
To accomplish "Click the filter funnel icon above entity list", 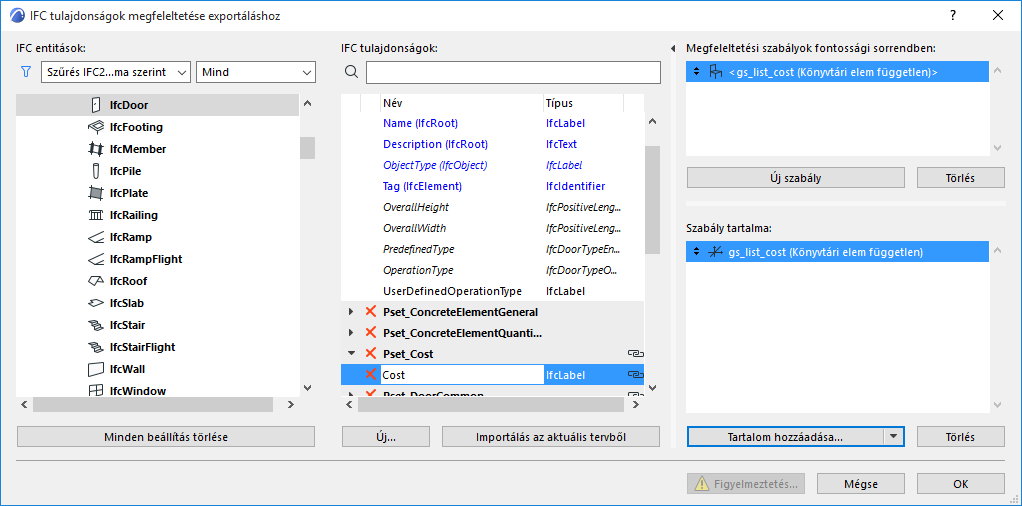I will pos(26,72).
